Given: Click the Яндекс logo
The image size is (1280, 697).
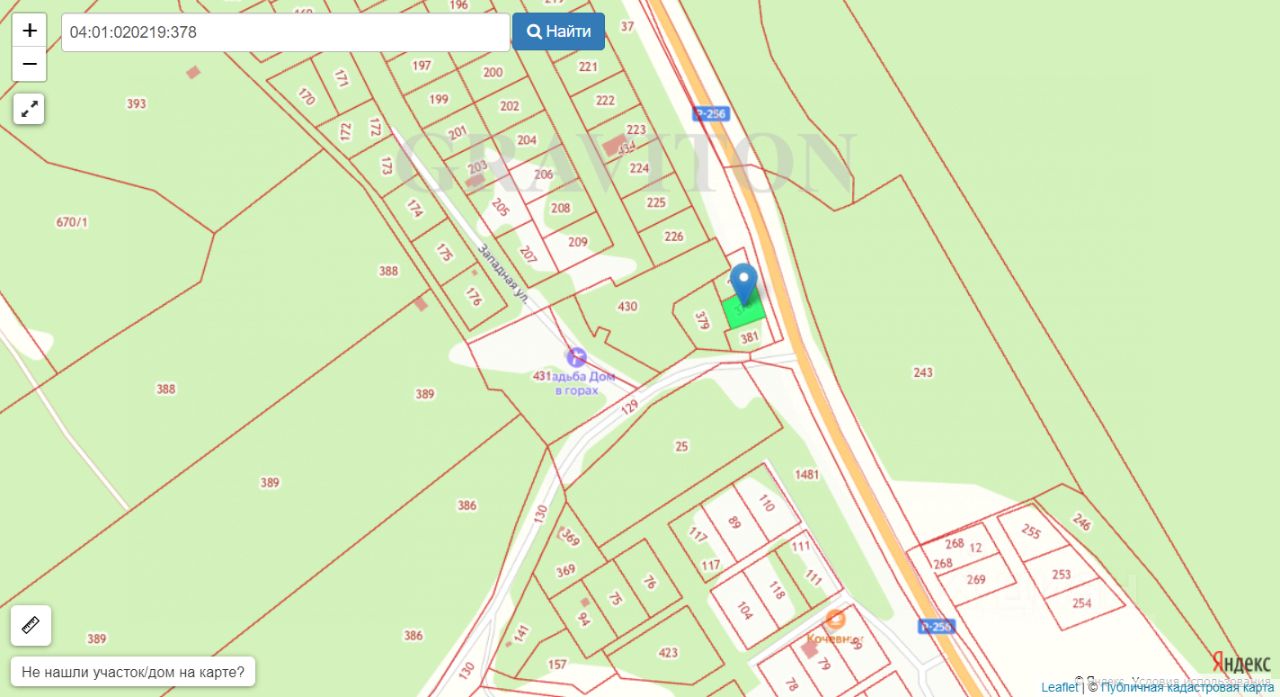Looking at the screenshot, I should point(1241,662).
